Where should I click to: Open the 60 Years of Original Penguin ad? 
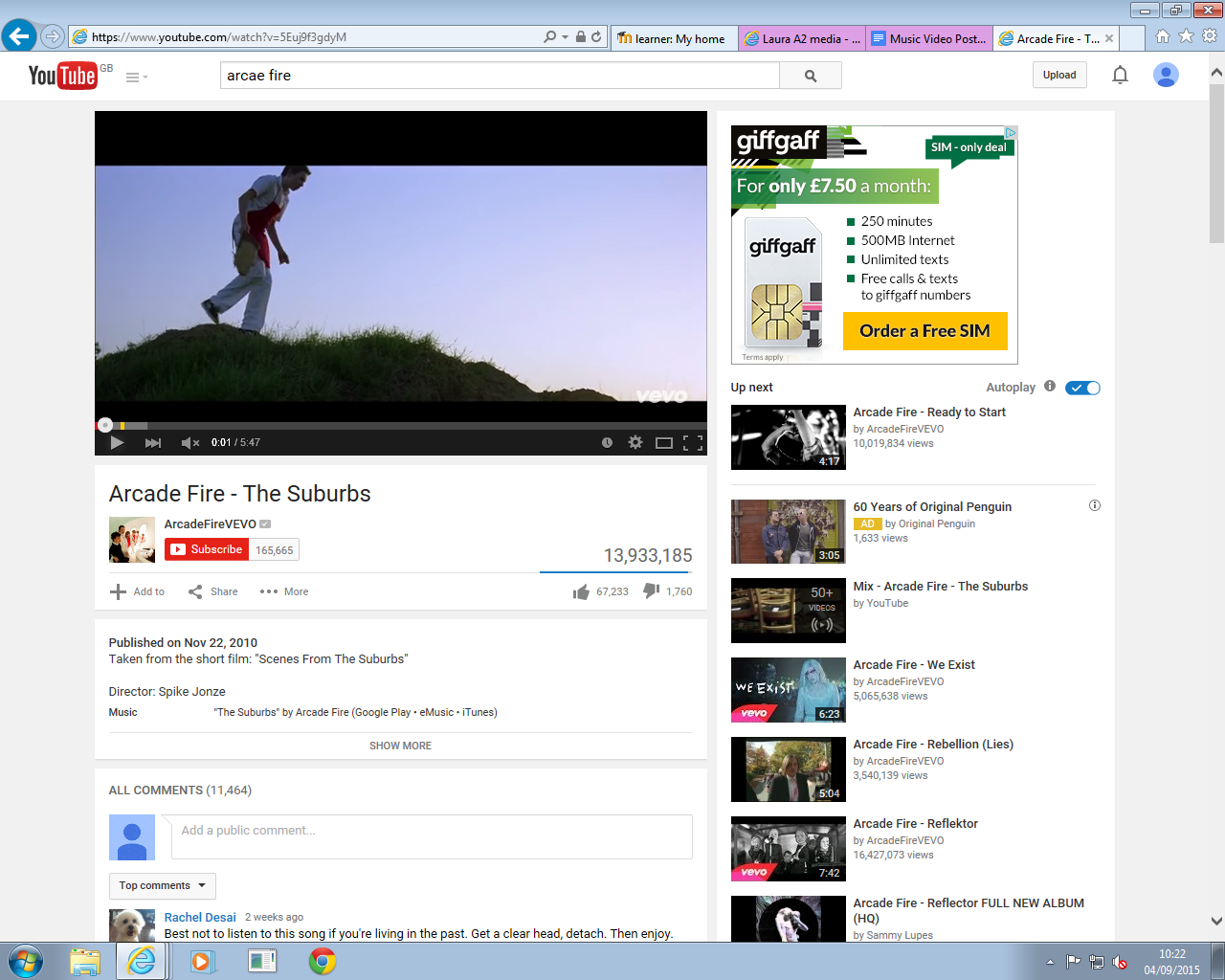(932, 507)
